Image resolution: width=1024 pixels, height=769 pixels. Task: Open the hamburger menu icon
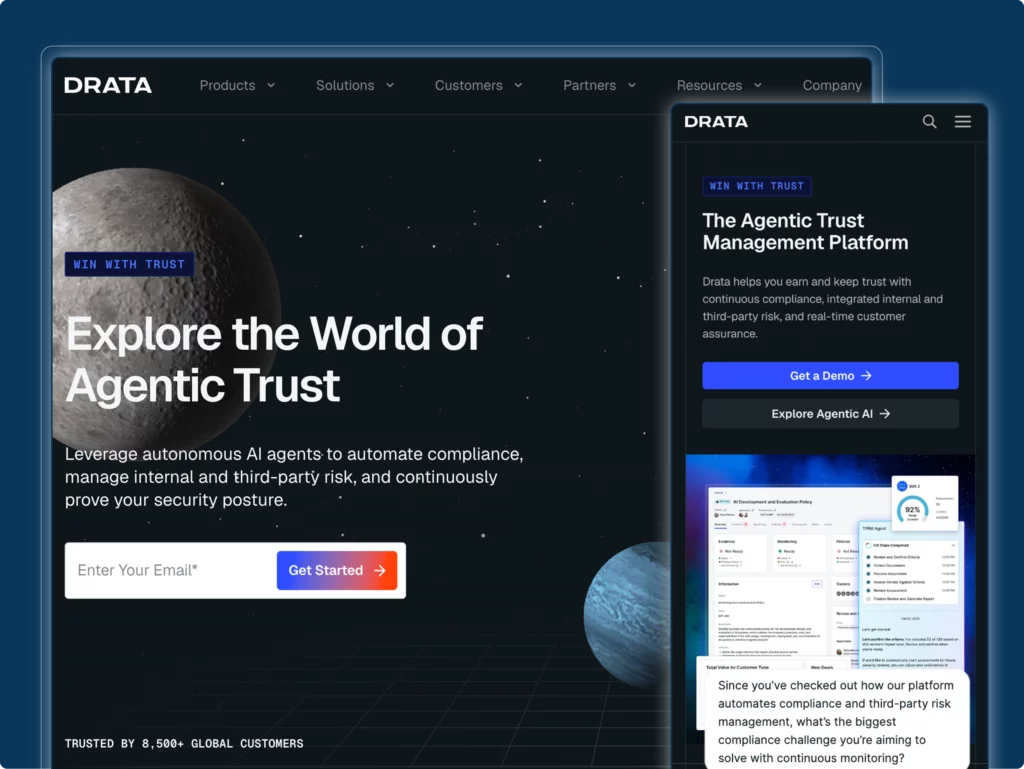pos(963,121)
